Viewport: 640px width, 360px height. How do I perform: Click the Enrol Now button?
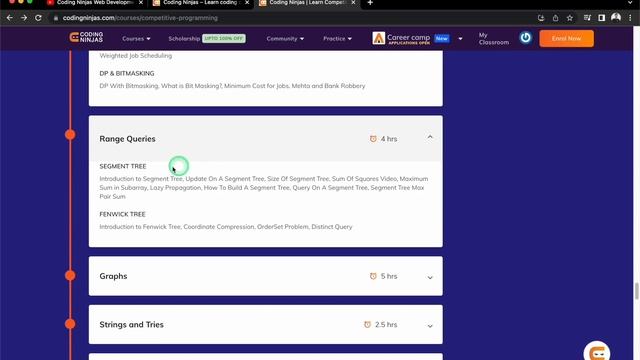click(x=566, y=38)
